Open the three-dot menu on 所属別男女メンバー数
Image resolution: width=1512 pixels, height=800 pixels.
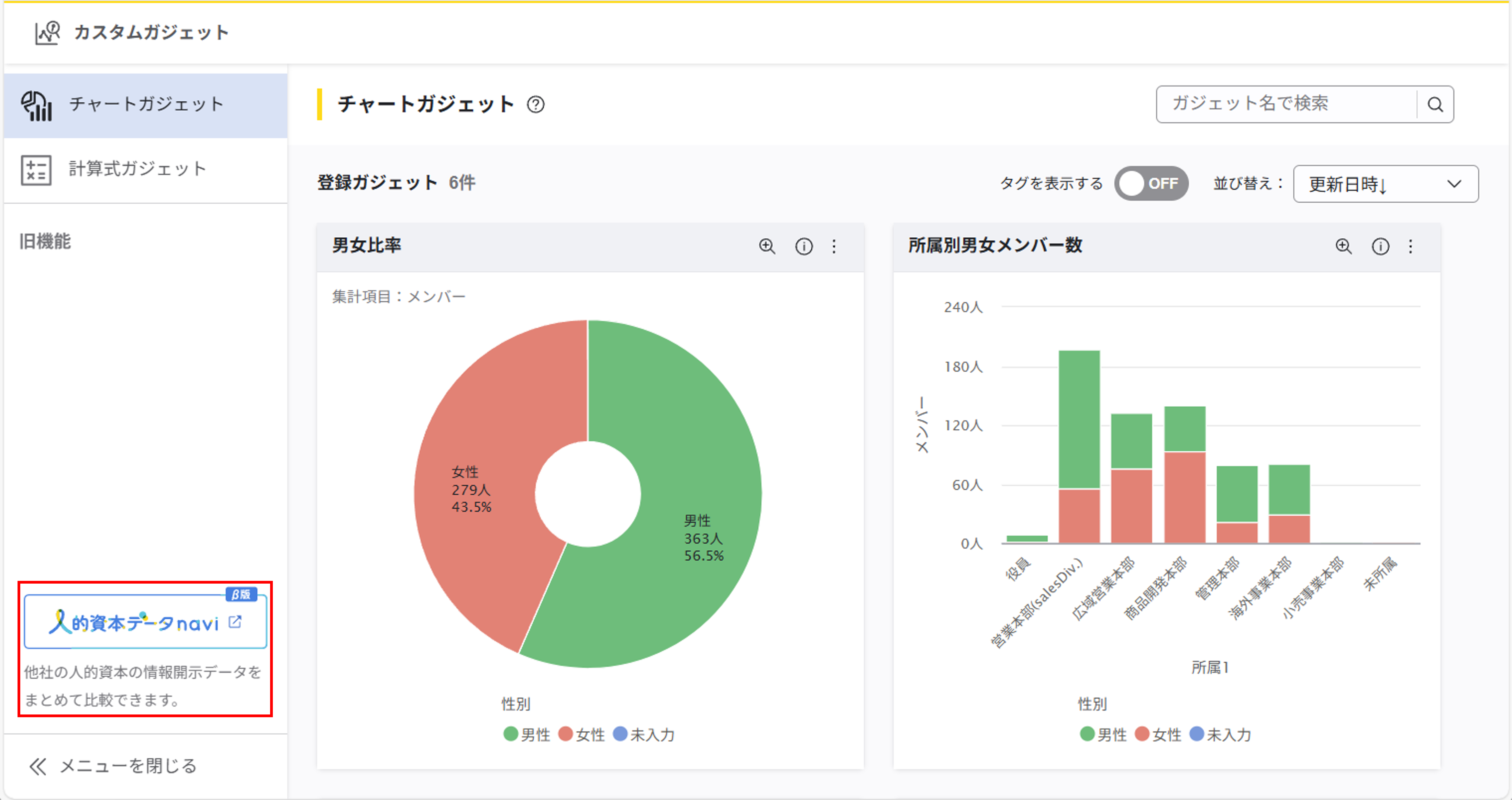(x=1411, y=246)
